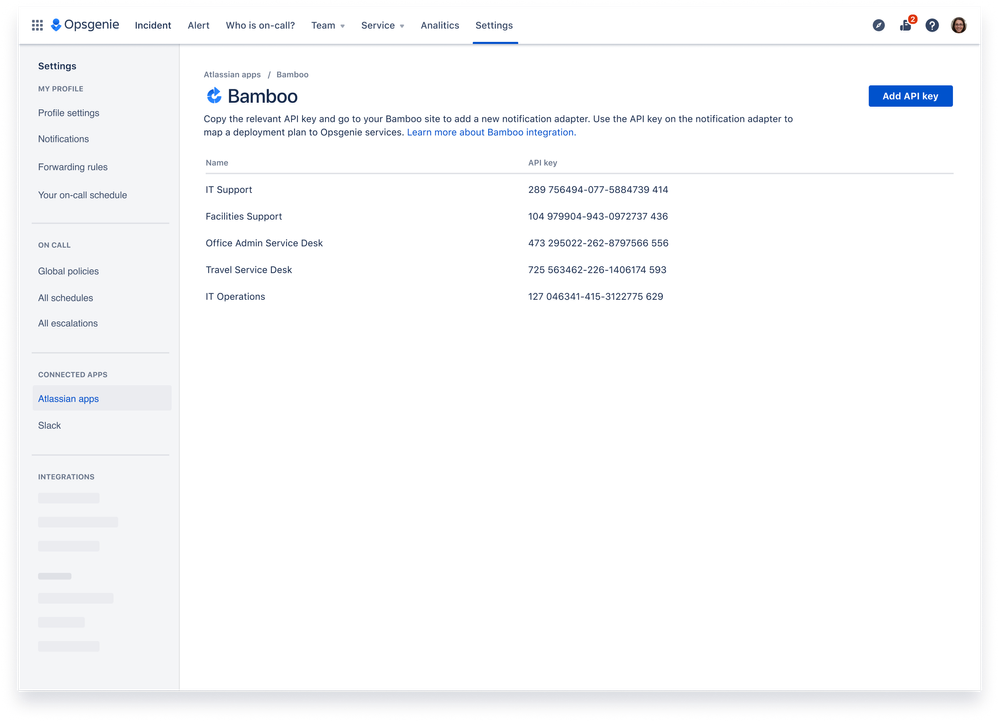This screenshot has width=999, height=721.
Task: Open the Analitics menu item
Action: (440, 25)
